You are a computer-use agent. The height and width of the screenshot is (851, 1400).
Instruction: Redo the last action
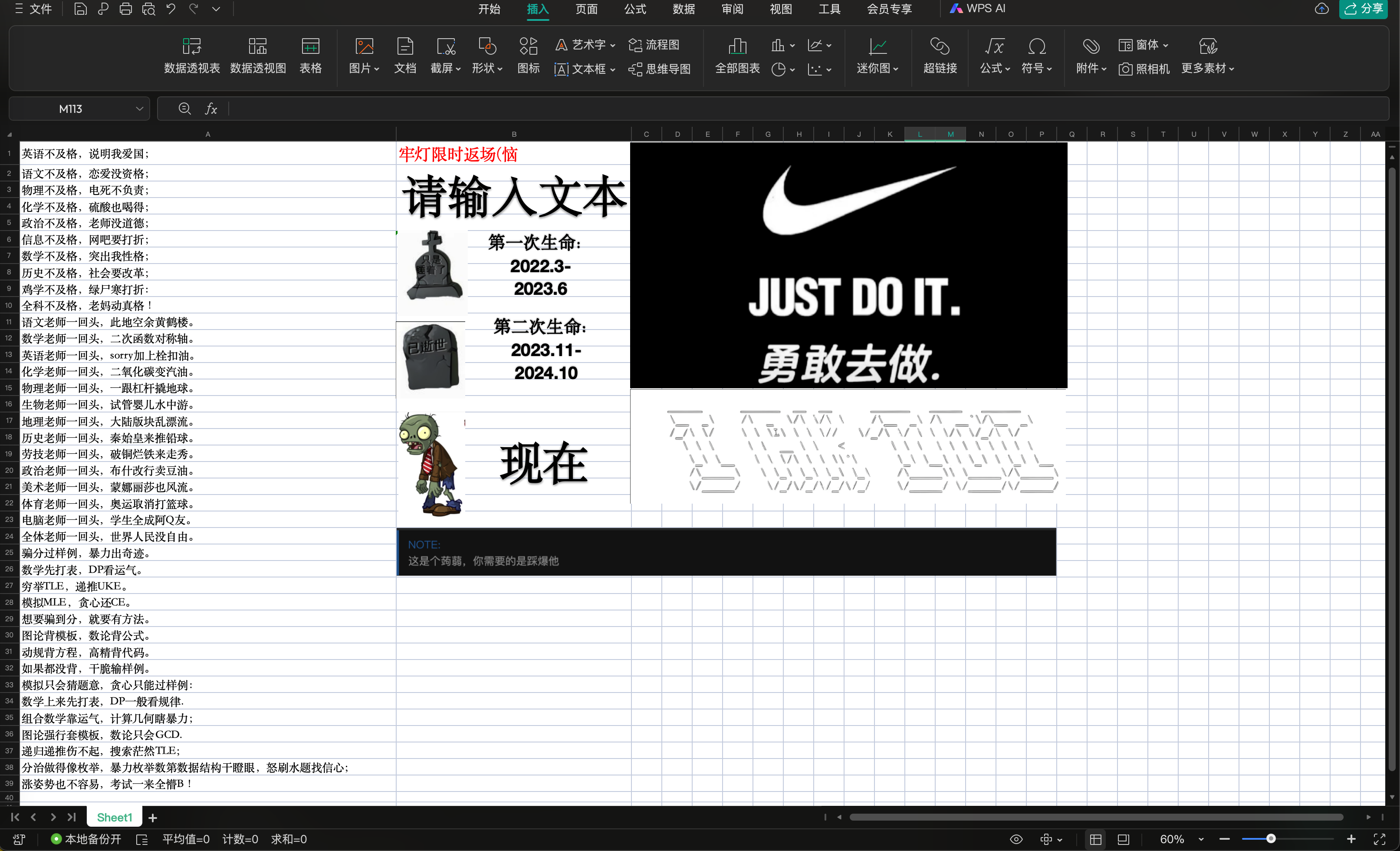pyautogui.click(x=193, y=9)
